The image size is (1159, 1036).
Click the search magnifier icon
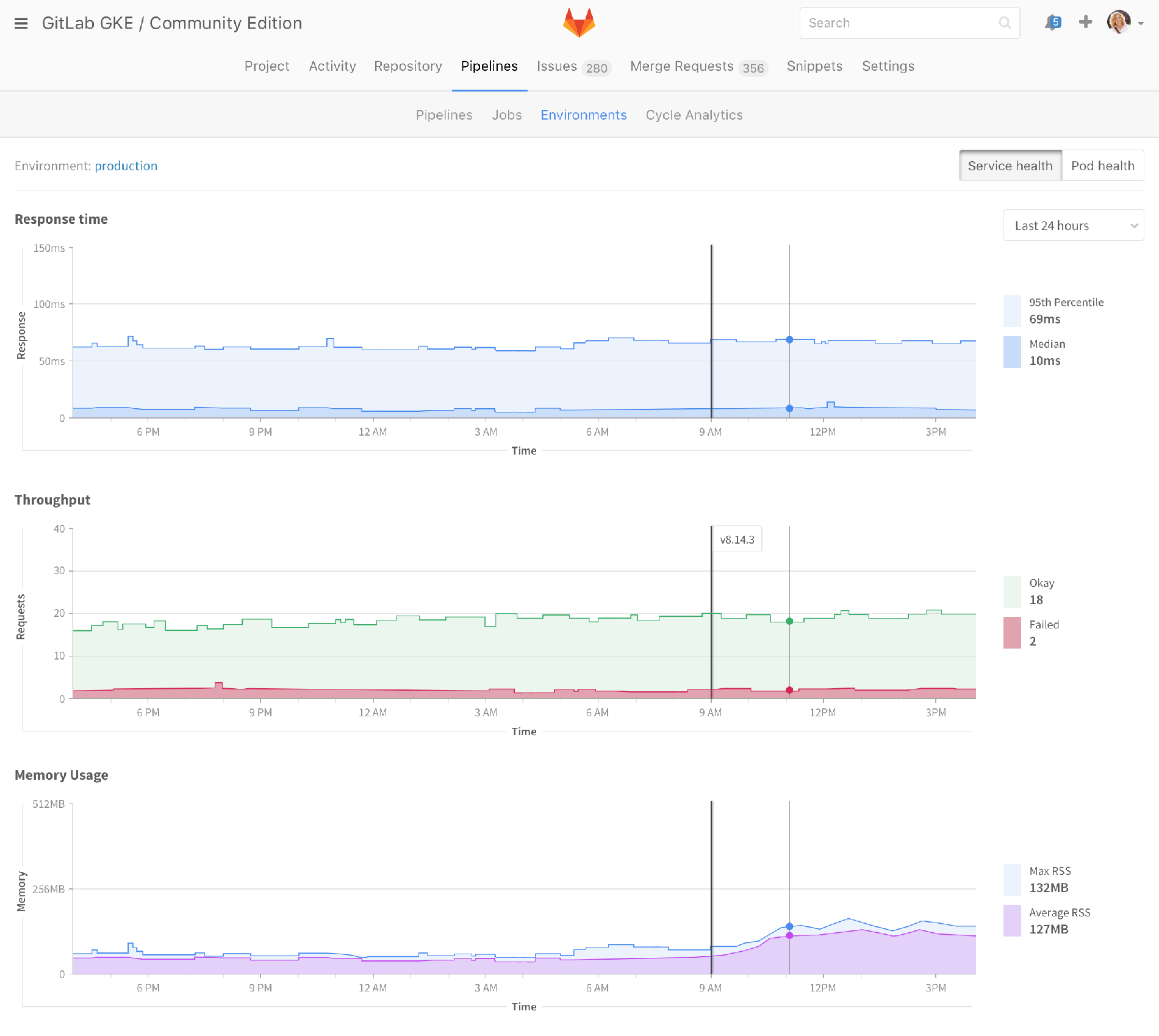[x=1004, y=23]
